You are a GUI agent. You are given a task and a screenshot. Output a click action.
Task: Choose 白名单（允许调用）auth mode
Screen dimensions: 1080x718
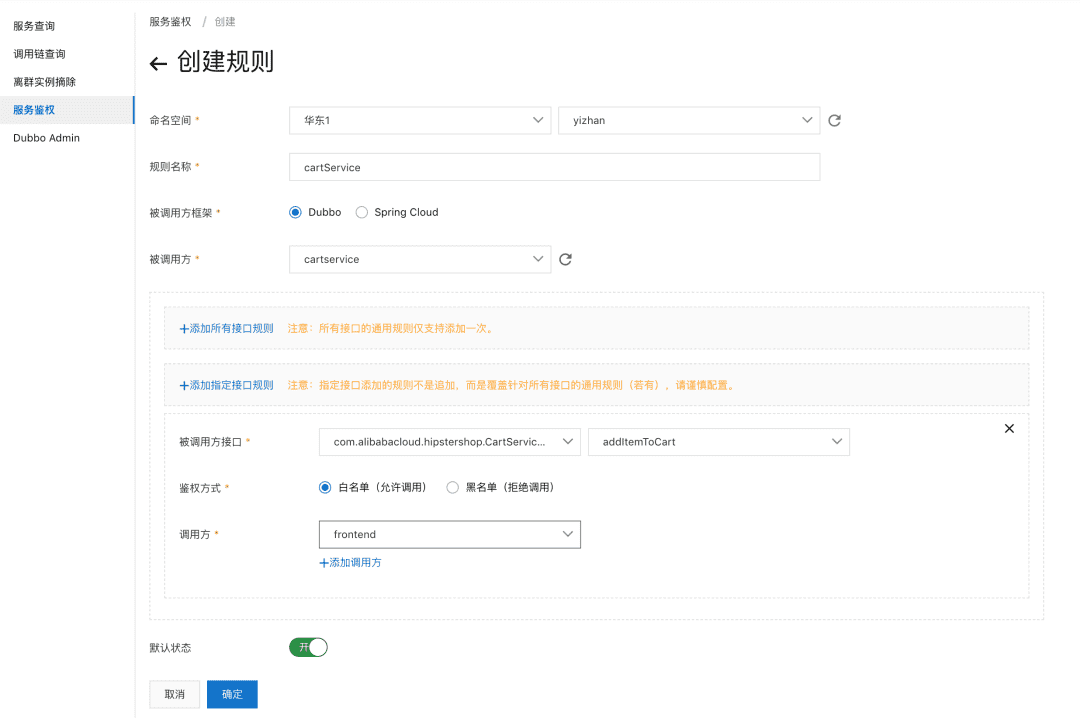coord(325,487)
